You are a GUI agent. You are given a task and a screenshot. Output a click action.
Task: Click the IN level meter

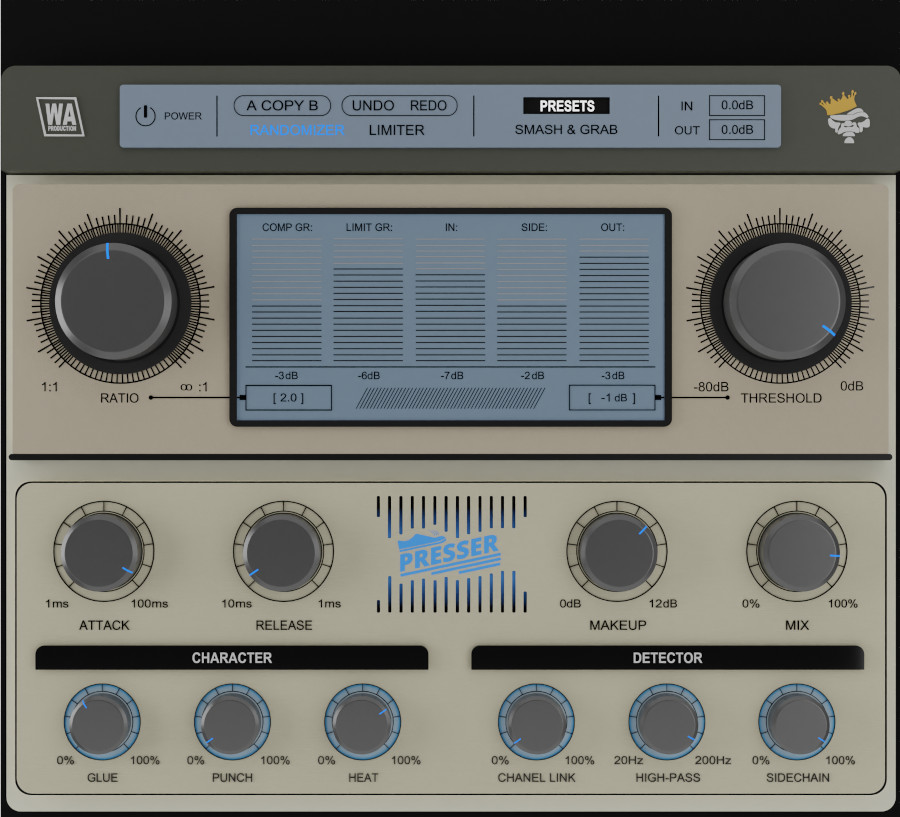pos(451,300)
